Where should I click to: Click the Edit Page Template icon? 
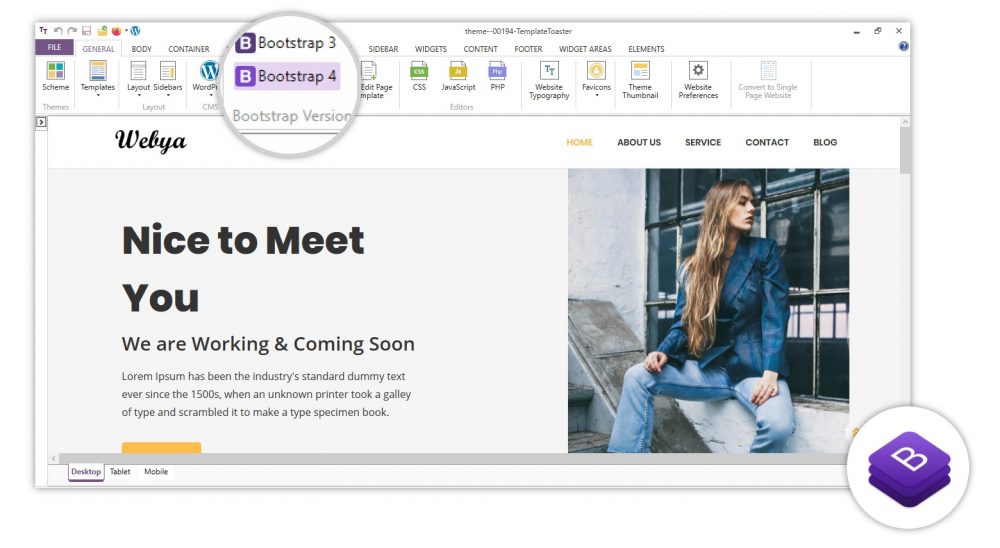(369, 71)
